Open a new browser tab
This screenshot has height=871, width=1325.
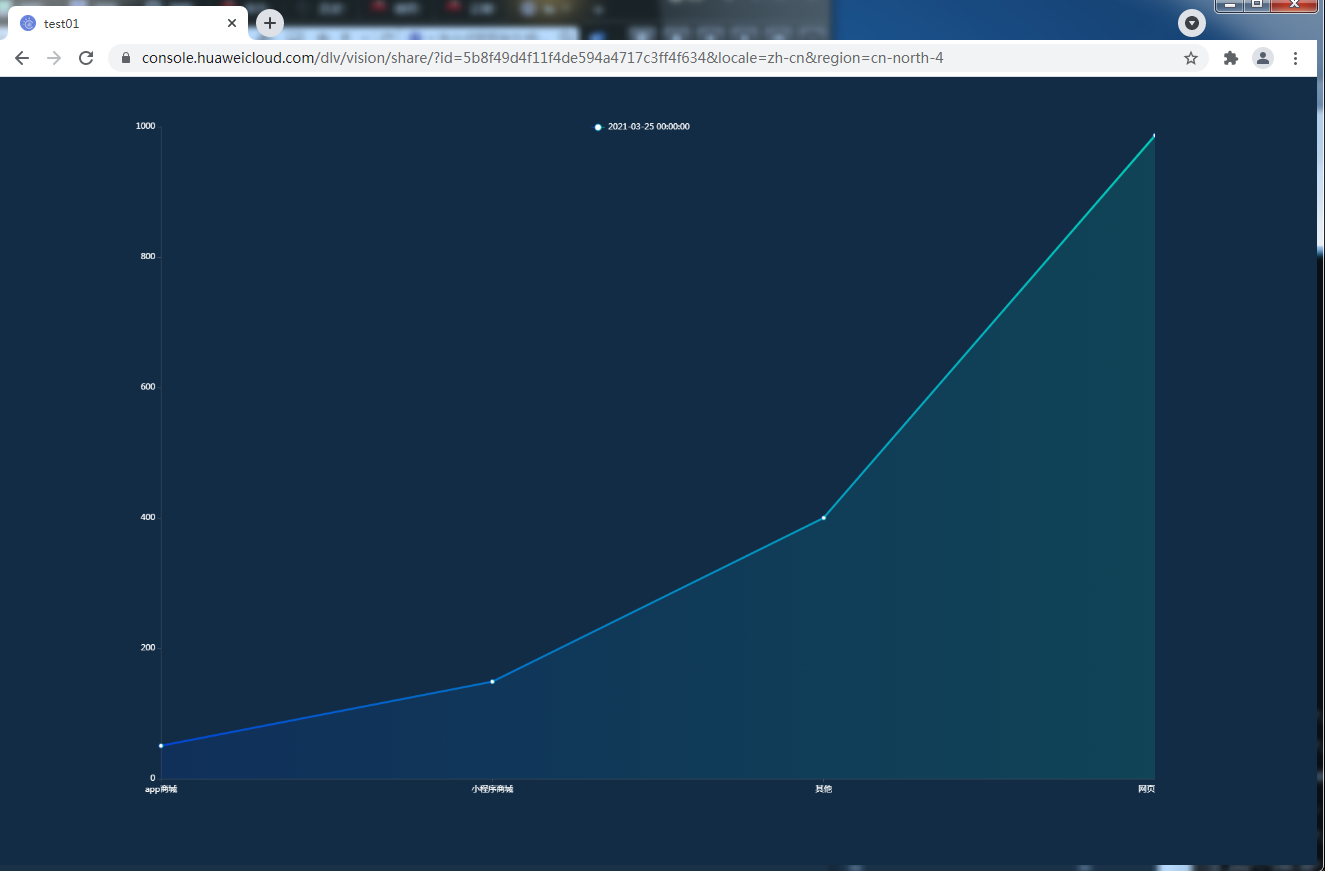269,23
